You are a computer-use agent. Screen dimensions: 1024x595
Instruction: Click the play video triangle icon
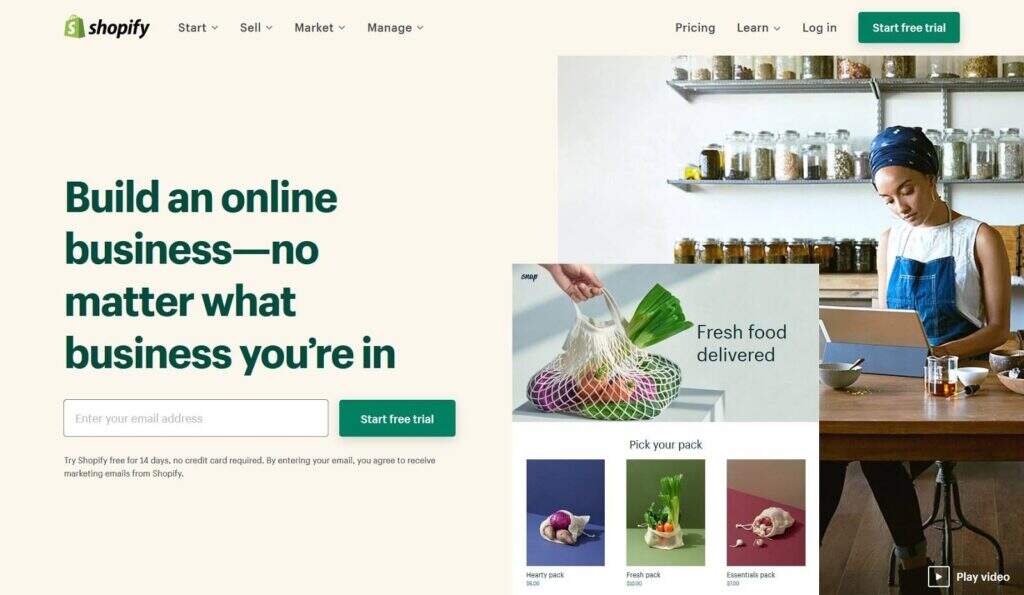938,576
